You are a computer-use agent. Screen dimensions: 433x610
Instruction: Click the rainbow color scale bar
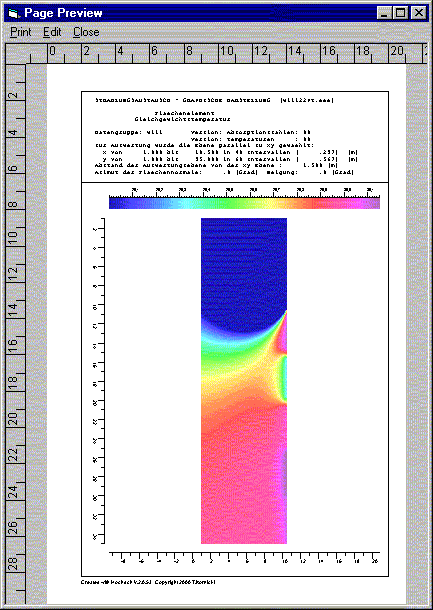pyautogui.click(x=244, y=203)
